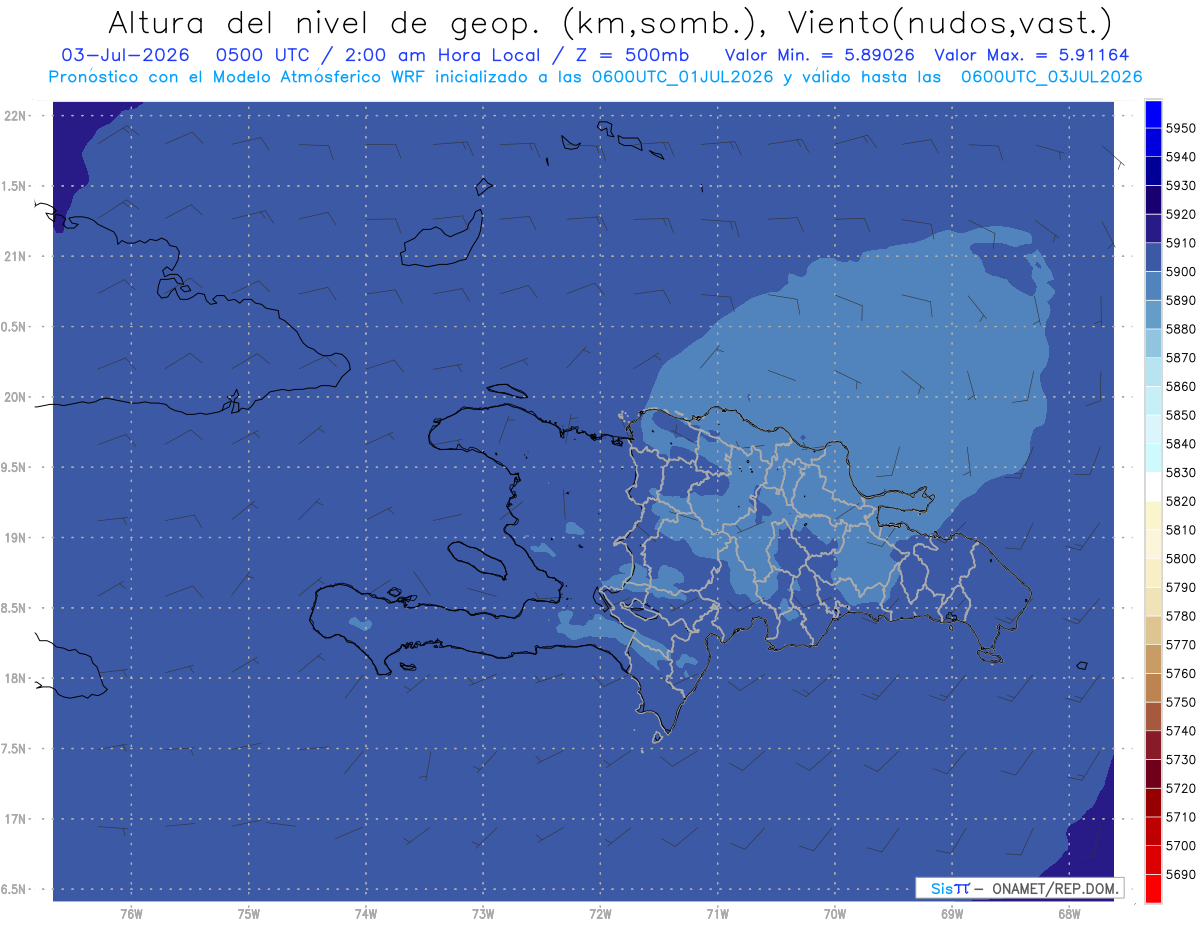Click the '5870' colorbar value
This screenshot has width=1200, height=927.
[x=1181, y=357]
